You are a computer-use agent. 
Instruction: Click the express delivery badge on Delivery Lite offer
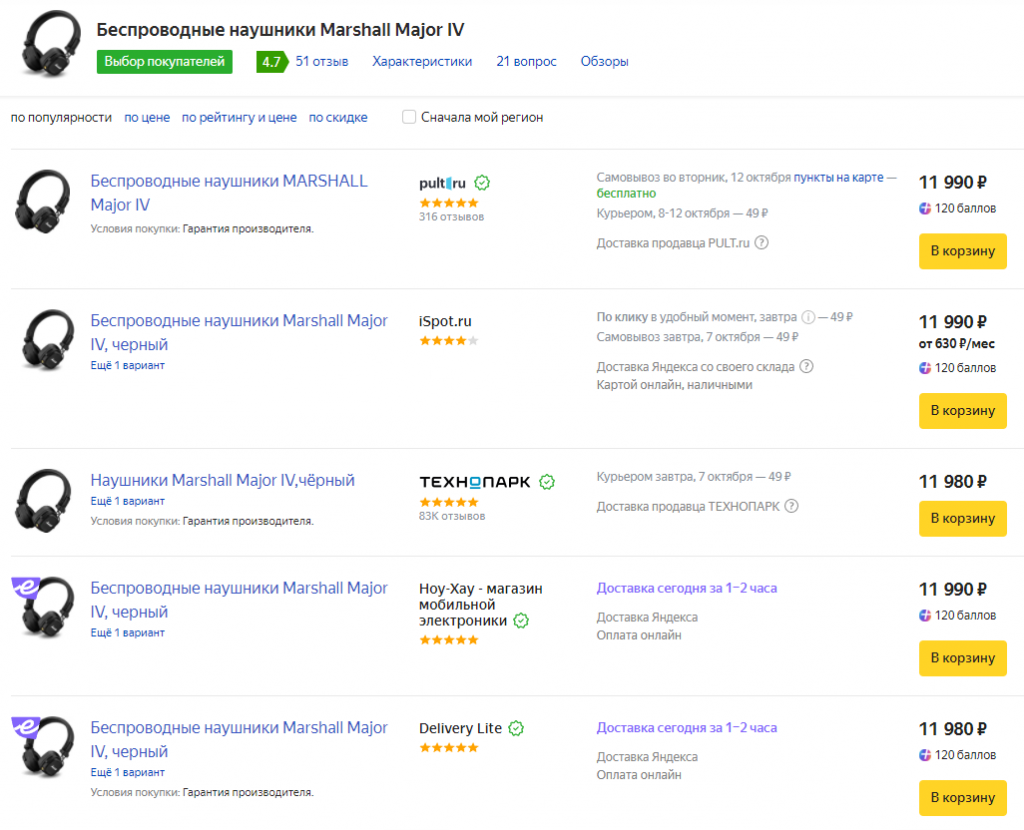pyautogui.click(x=25, y=726)
